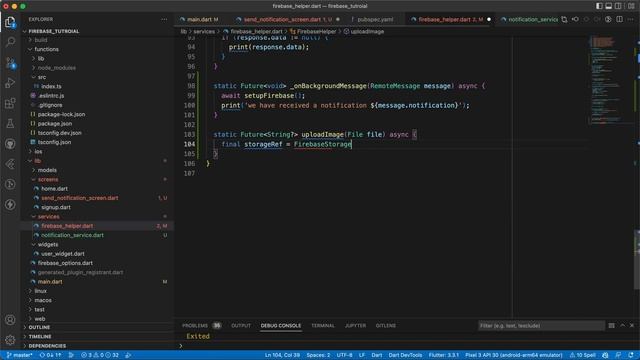Open editor more actions ellipsis
640x360 pixels.
point(631,19)
